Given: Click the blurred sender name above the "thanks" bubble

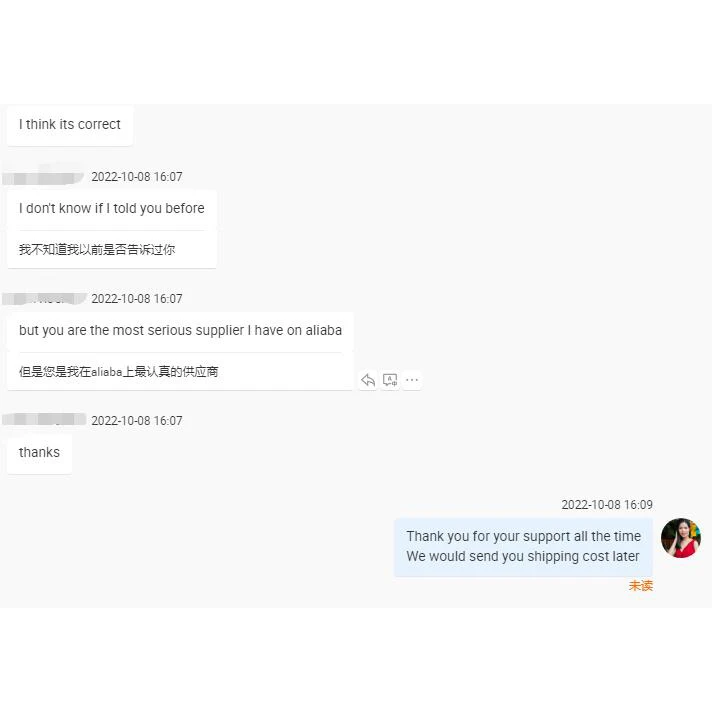Looking at the screenshot, I should click(x=44, y=419).
